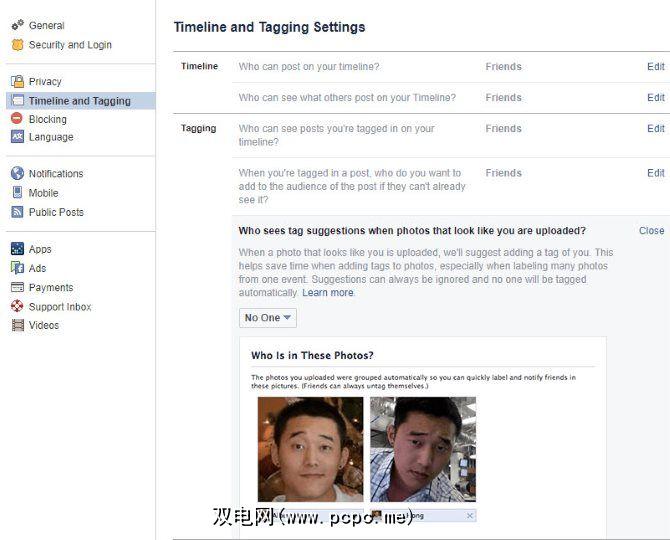Remove the name tag under right photo
Image resolution: width=670 pixels, height=540 pixels.
pos(470,516)
